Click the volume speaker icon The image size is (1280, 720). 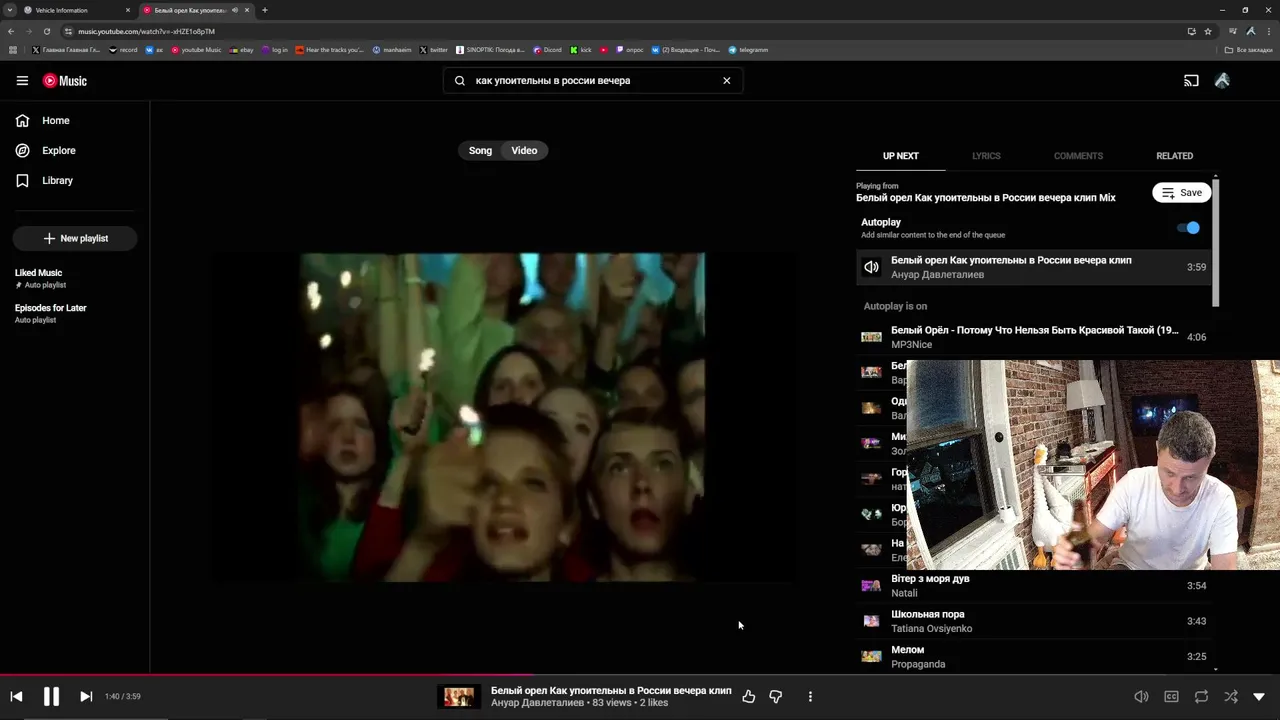[x=1141, y=696]
